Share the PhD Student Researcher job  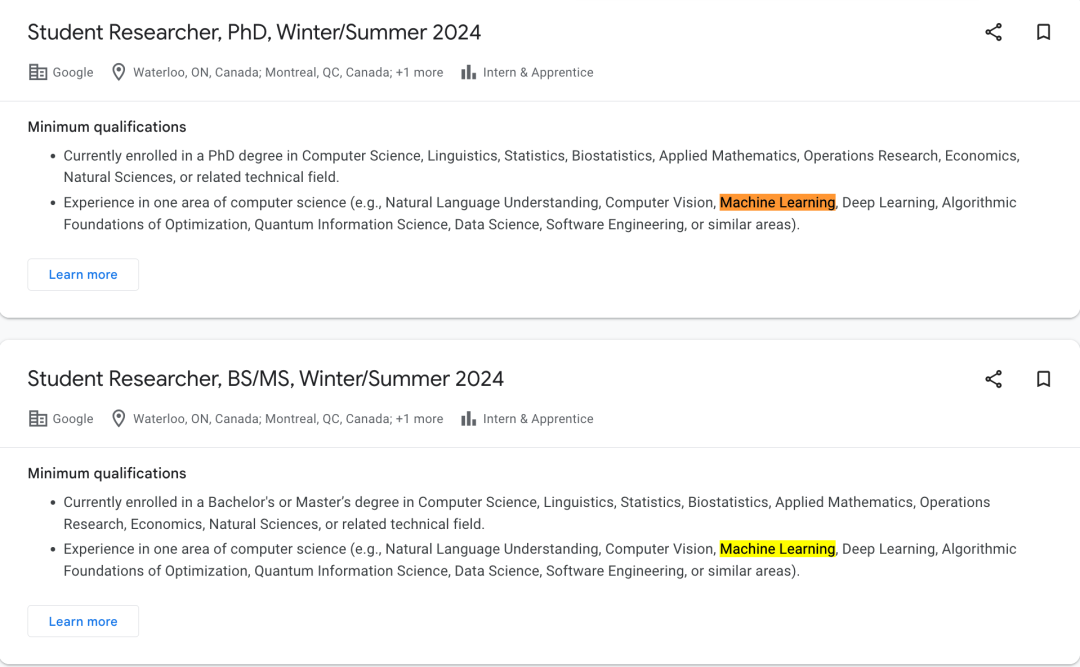point(993,32)
